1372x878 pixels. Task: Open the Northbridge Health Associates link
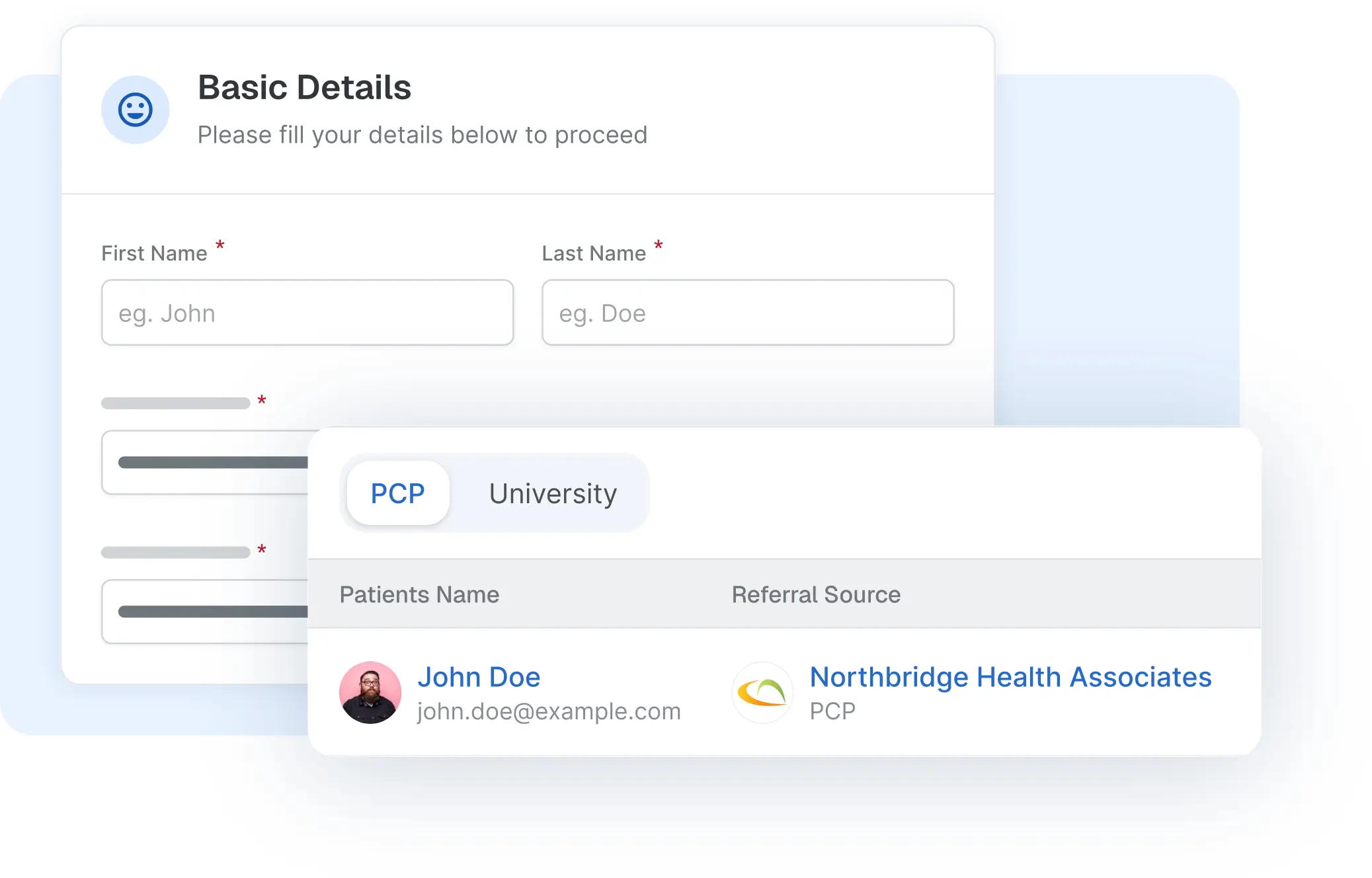tap(1010, 677)
